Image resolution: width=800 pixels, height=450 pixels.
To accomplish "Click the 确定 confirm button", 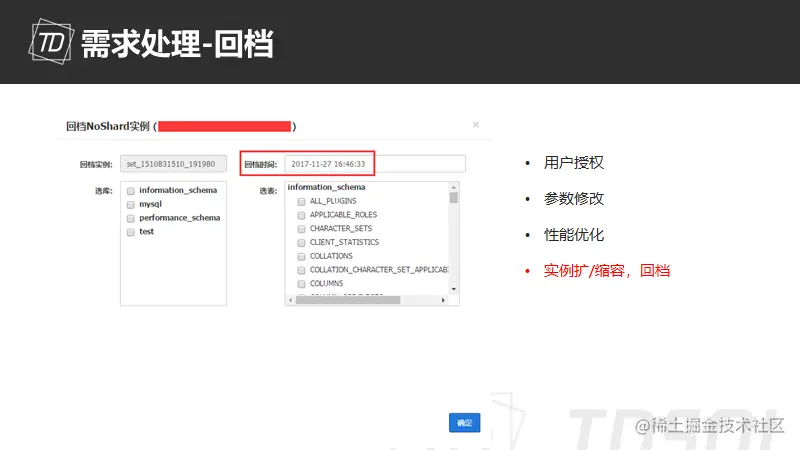I will click(x=464, y=422).
